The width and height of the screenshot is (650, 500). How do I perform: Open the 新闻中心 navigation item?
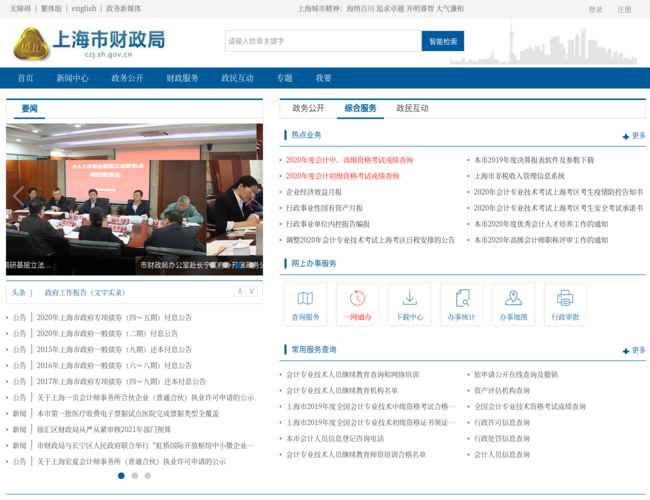[x=73, y=78]
